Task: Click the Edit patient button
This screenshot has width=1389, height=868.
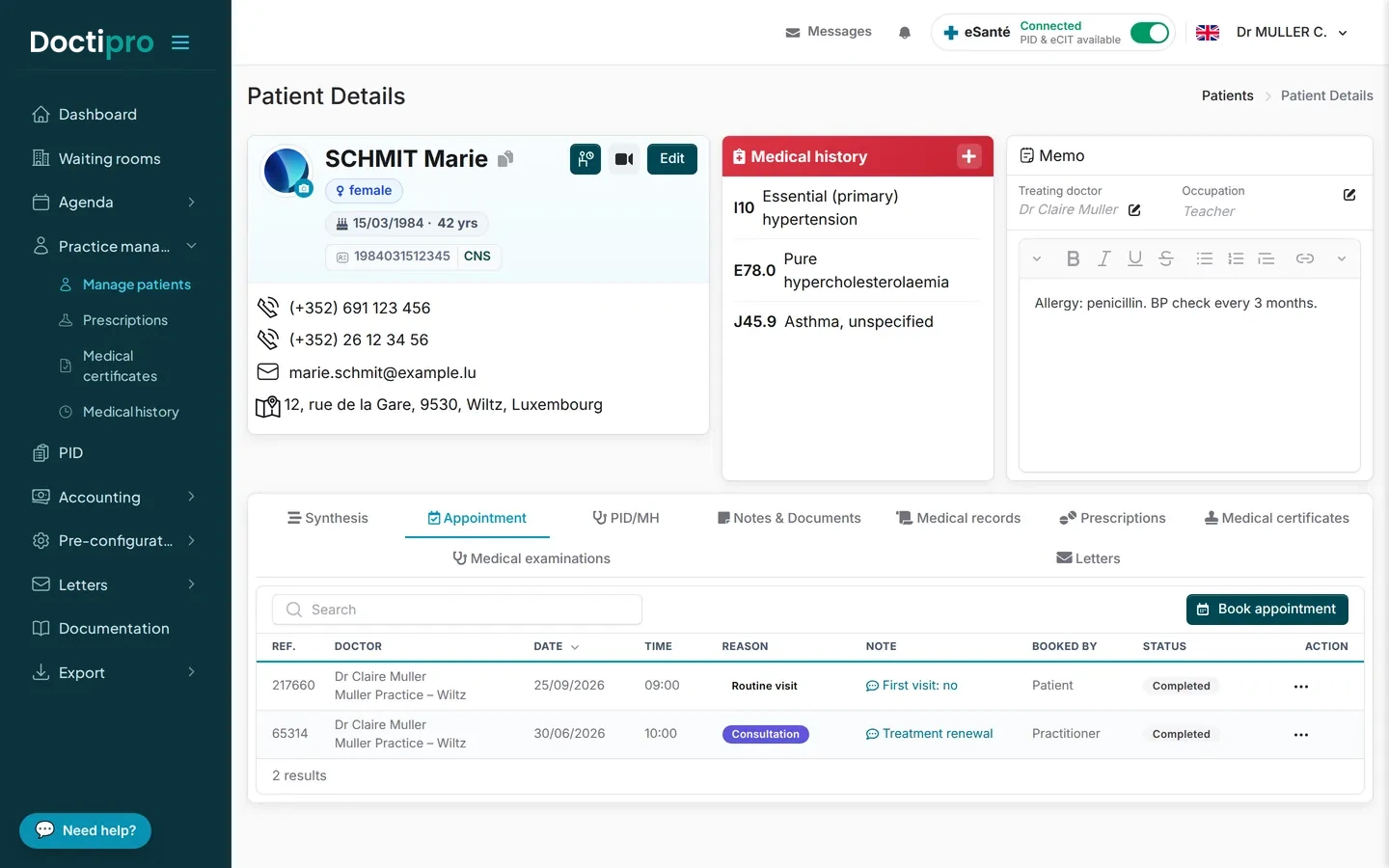Action: pos(672,159)
